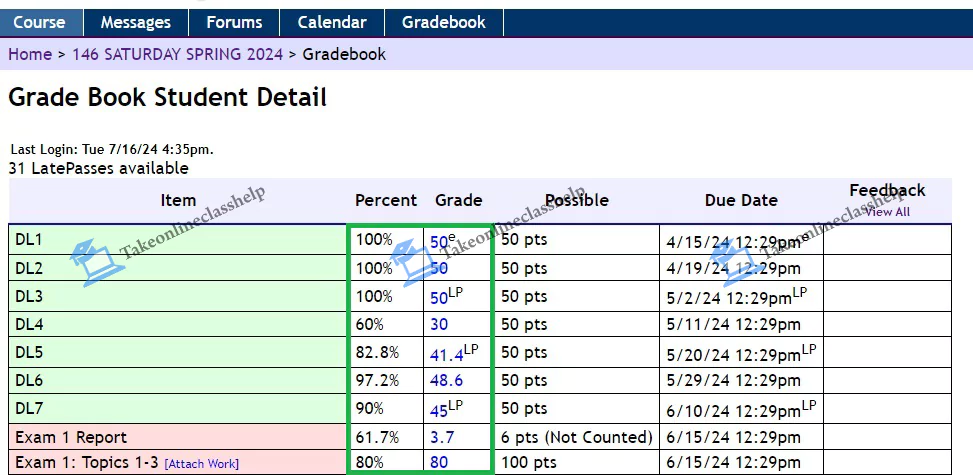This screenshot has width=973, height=475.
Task: Open DL1 grade link of 50
Action: tap(439, 242)
